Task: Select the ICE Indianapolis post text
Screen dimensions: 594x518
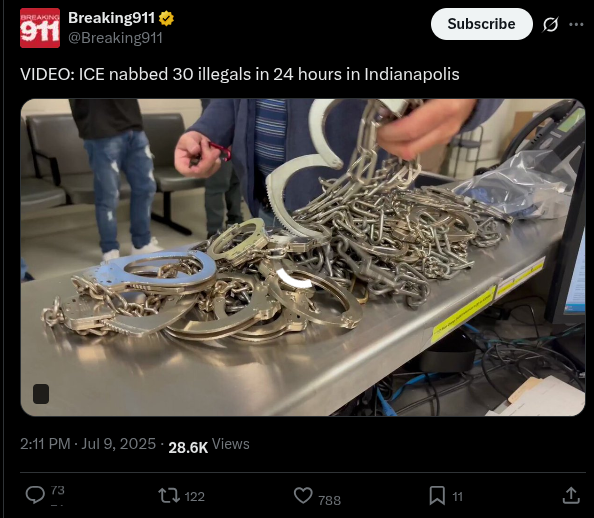Action: click(239, 74)
